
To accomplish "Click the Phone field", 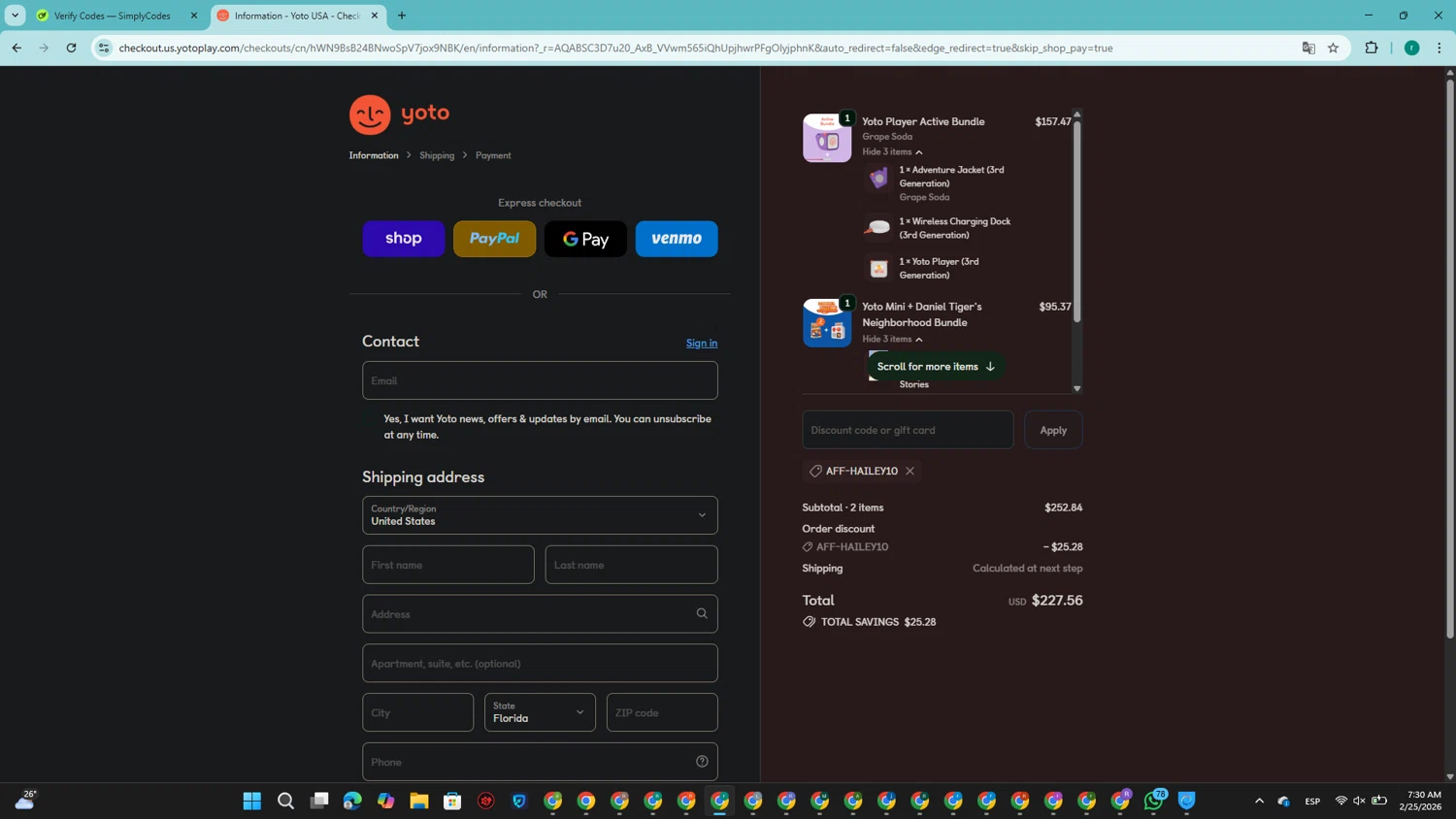I will (x=540, y=762).
